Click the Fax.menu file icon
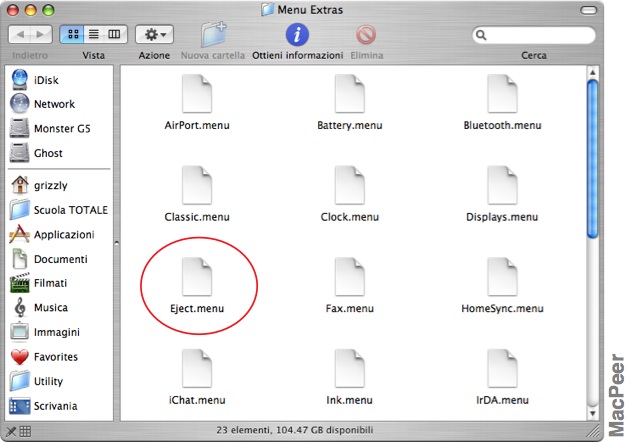This screenshot has height=442, width=629. pyautogui.click(x=349, y=277)
